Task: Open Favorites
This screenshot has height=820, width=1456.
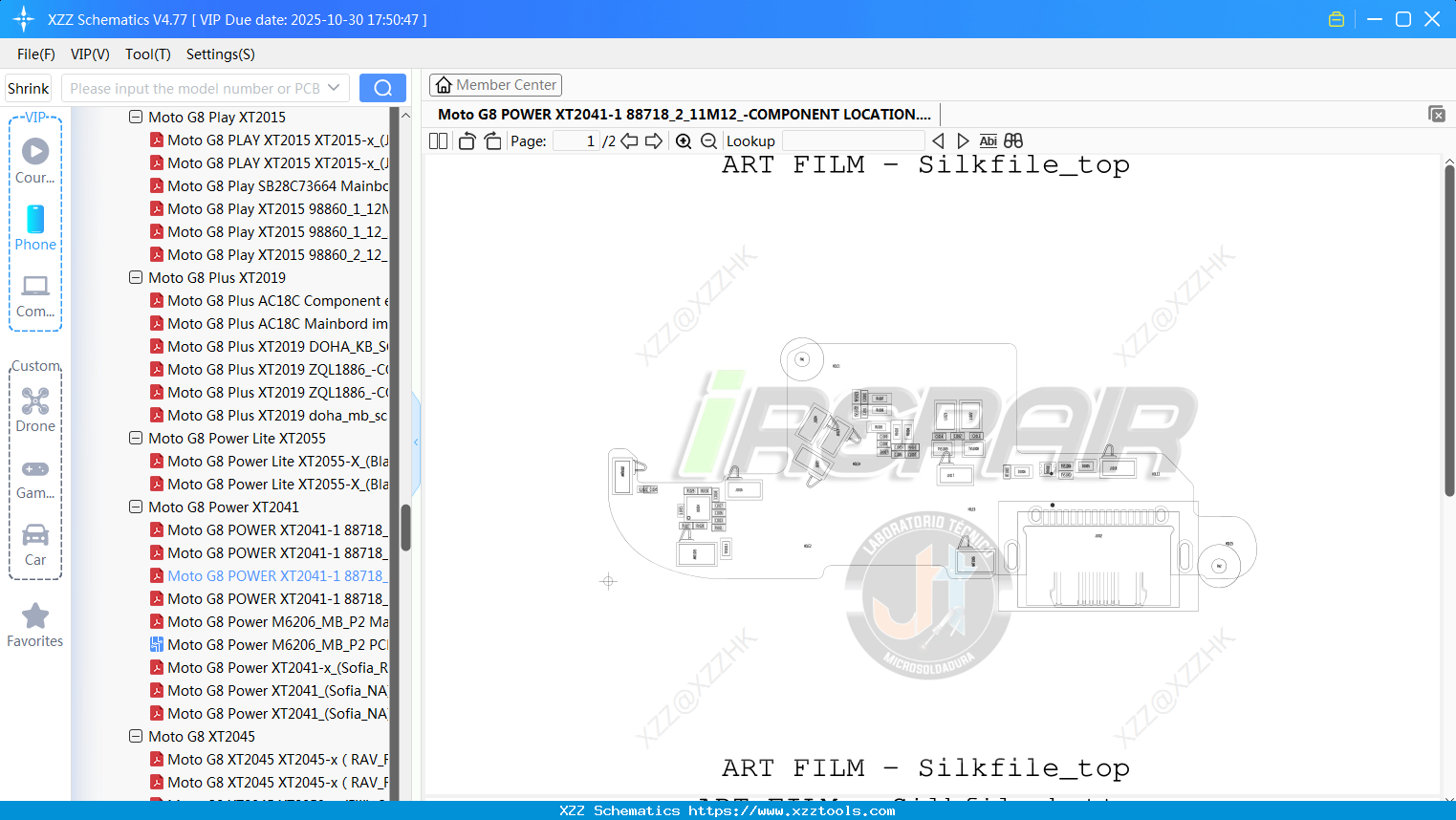Action: [35, 626]
